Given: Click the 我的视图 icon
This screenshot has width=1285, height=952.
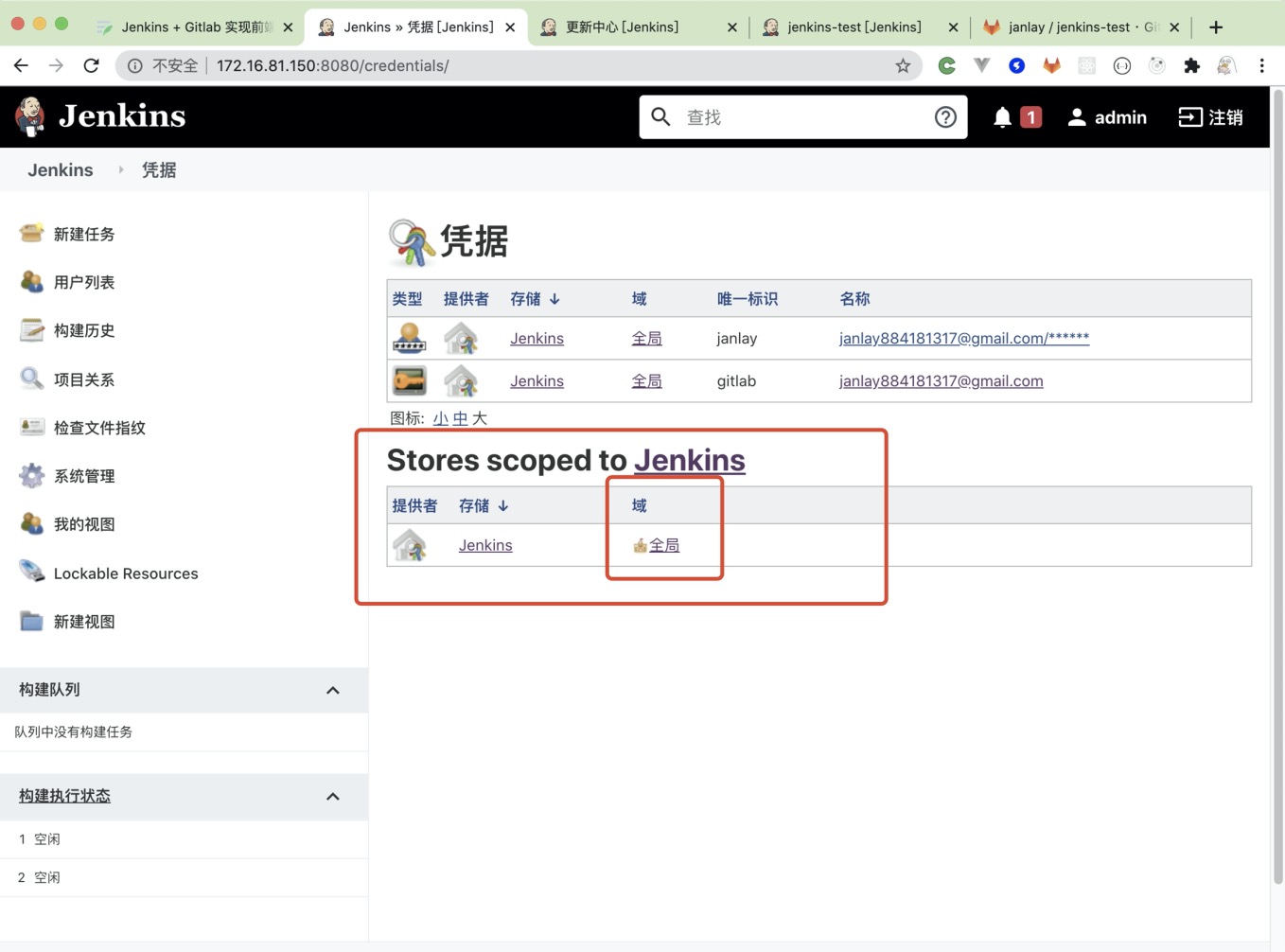Looking at the screenshot, I should click(31, 524).
